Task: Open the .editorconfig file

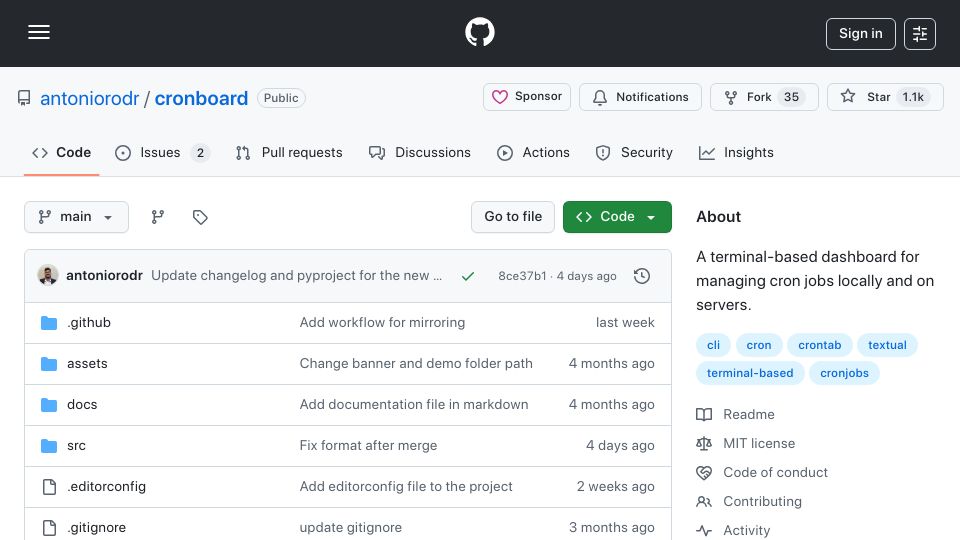Action: (107, 487)
